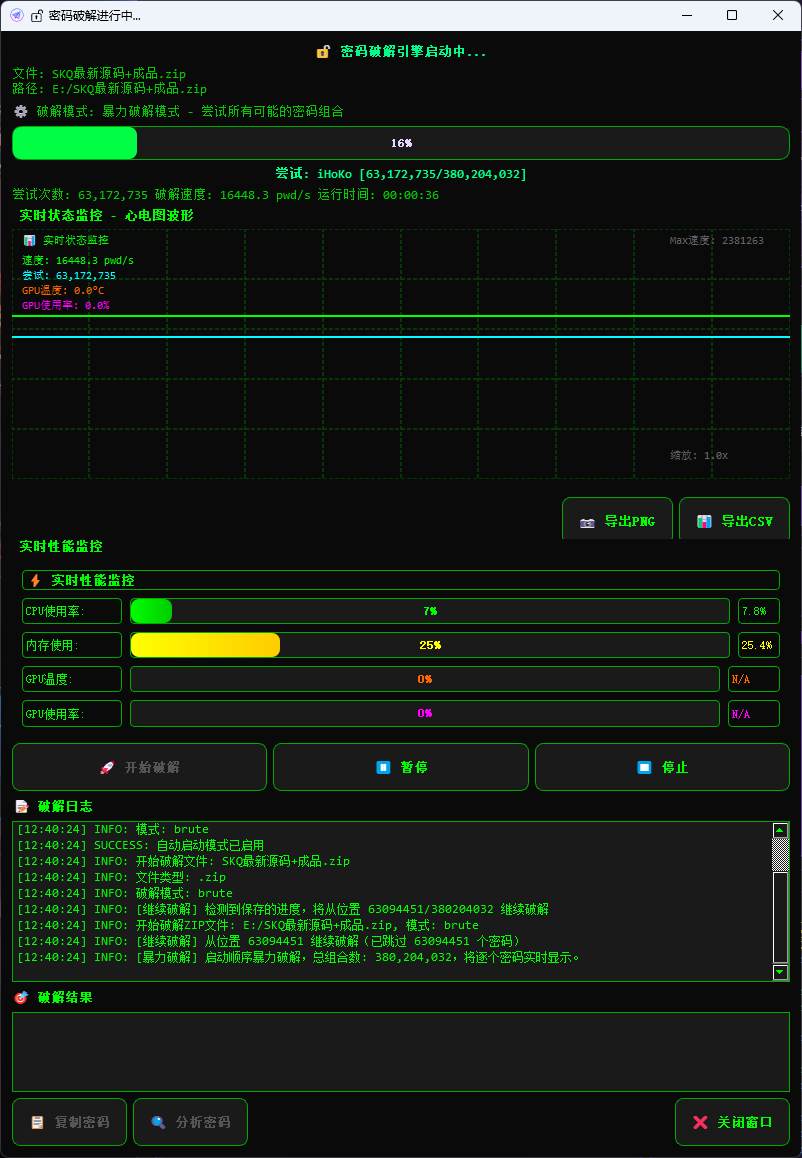
Task: Click the clipboard icon beside 复制密码
Action: pos(37,1123)
